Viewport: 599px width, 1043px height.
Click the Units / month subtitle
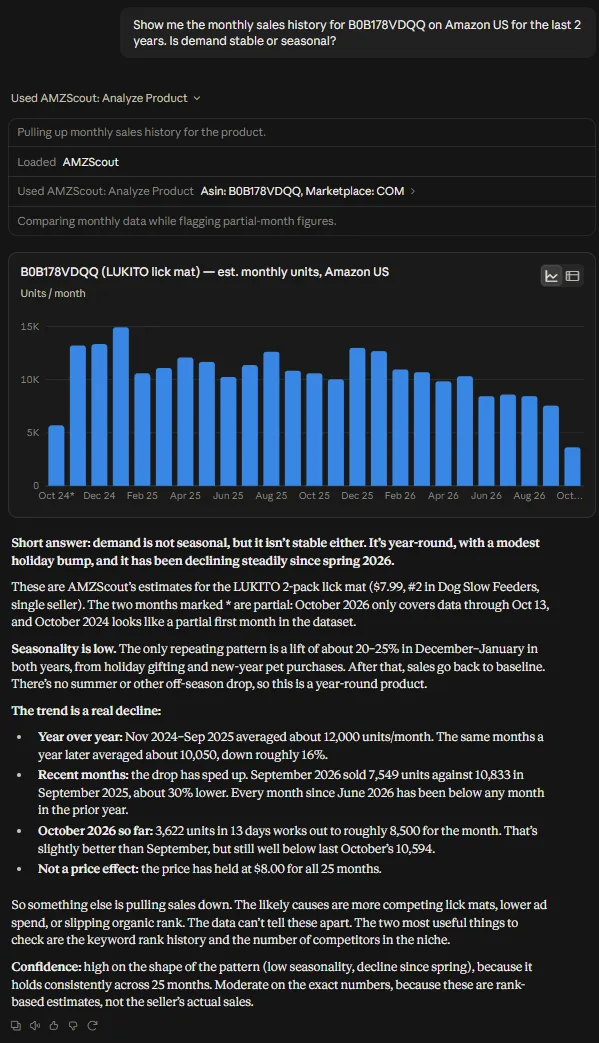[53, 293]
